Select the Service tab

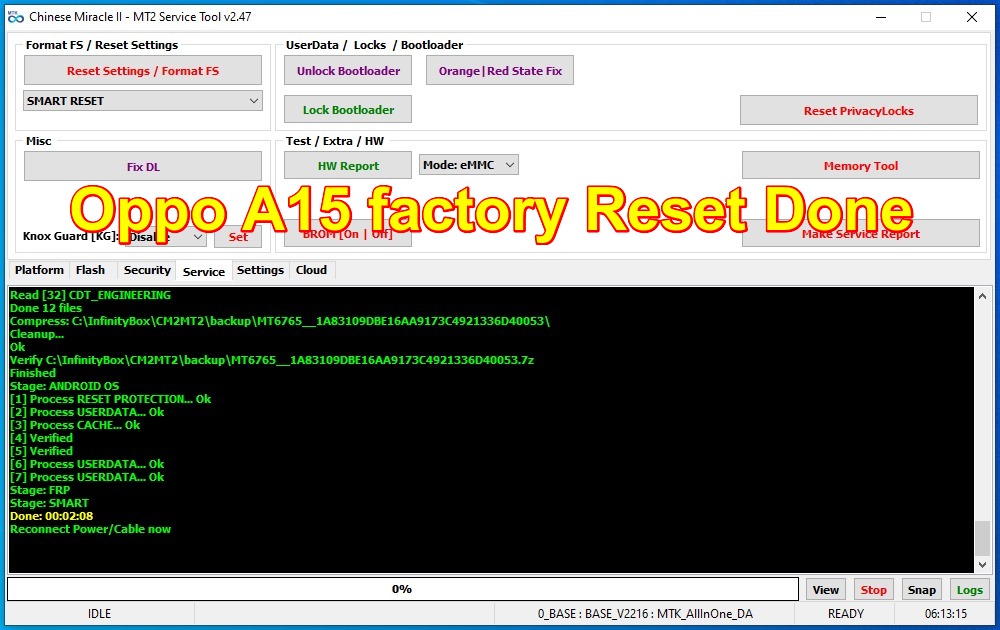point(203,271)
